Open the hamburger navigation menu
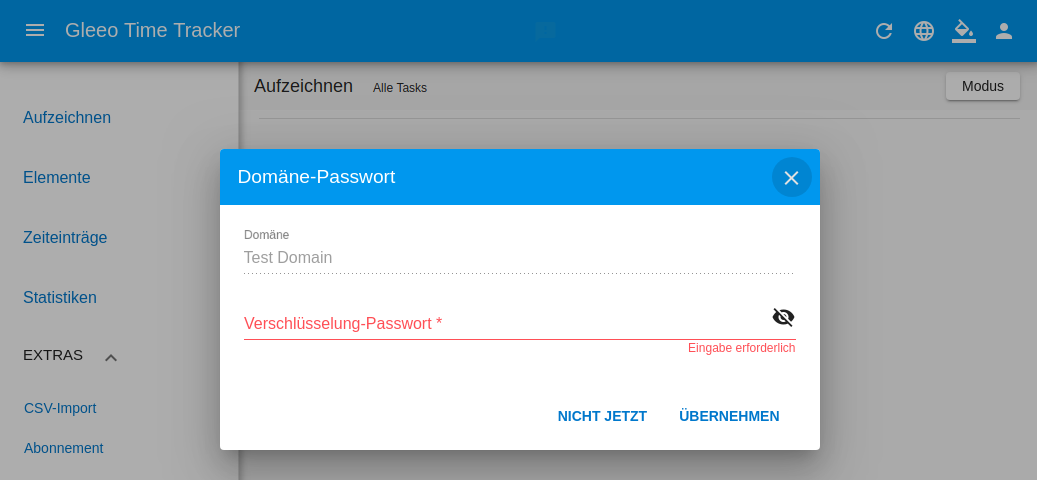This screenshot has height=480, width=1037. click(x=34, y=30)
